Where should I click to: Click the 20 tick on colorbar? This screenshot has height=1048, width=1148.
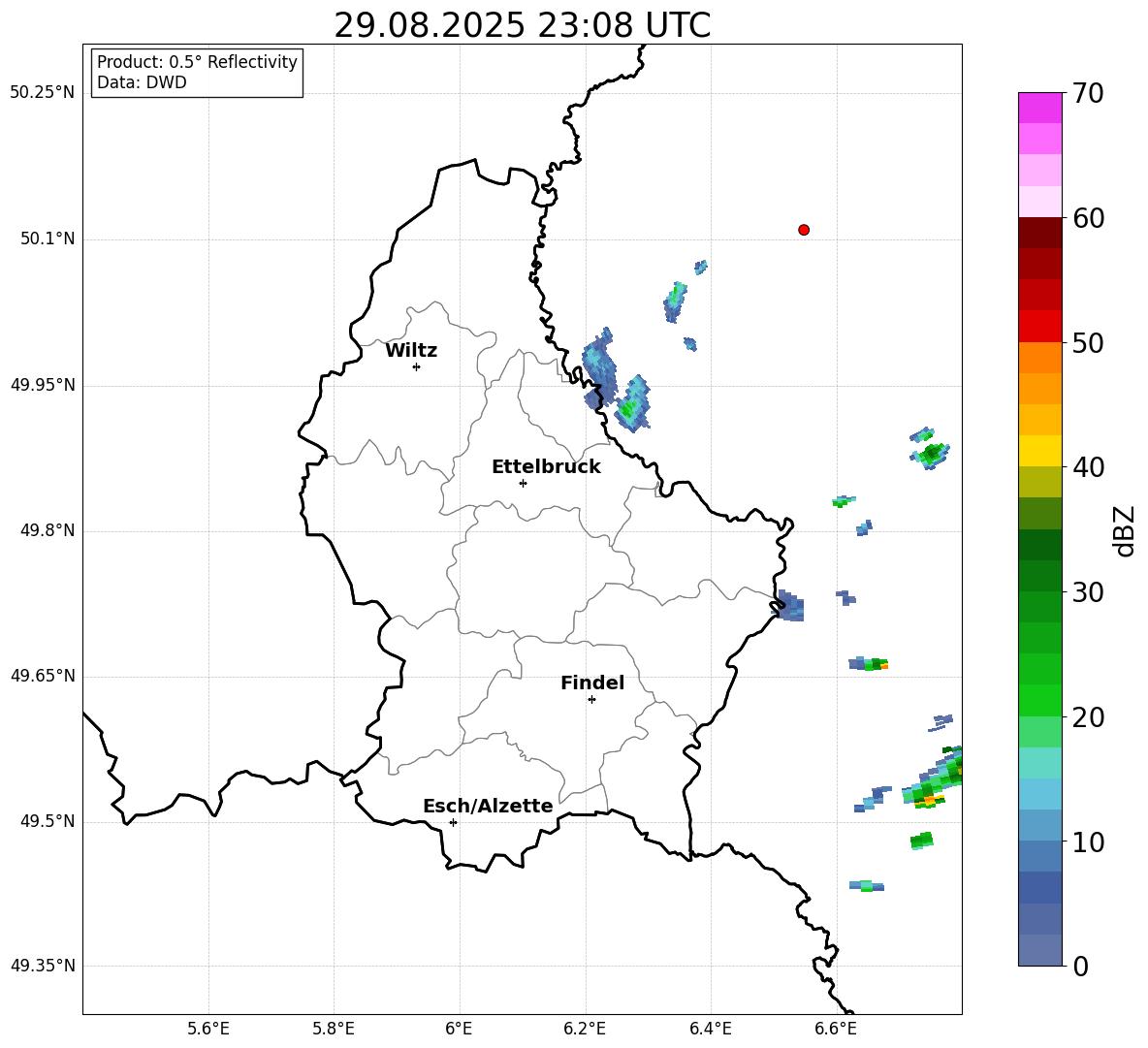pos(1088,716)
